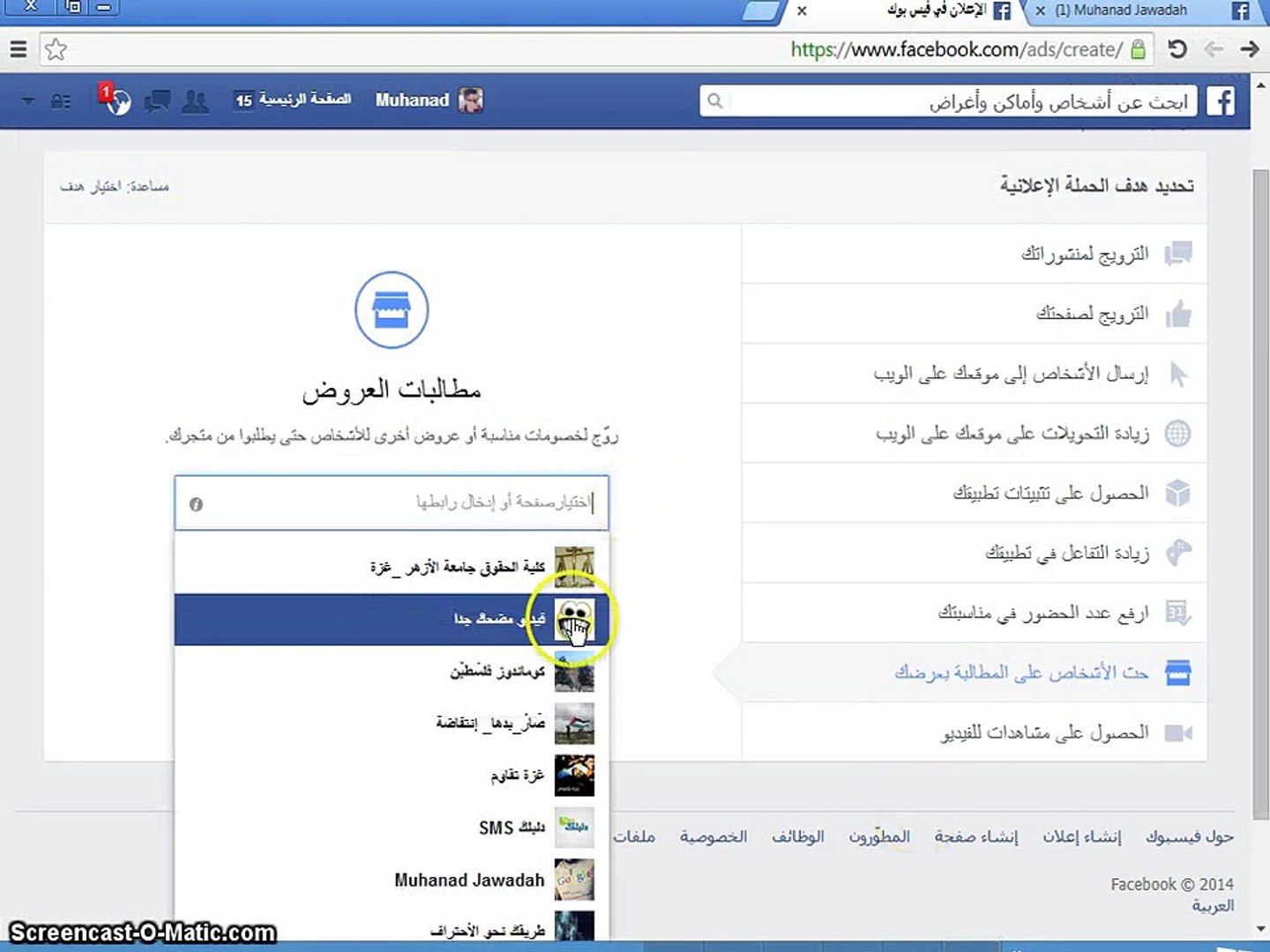Choose كوماندوز فلسطين page
Screen dimensions: 1270x952
coord(392,672)
